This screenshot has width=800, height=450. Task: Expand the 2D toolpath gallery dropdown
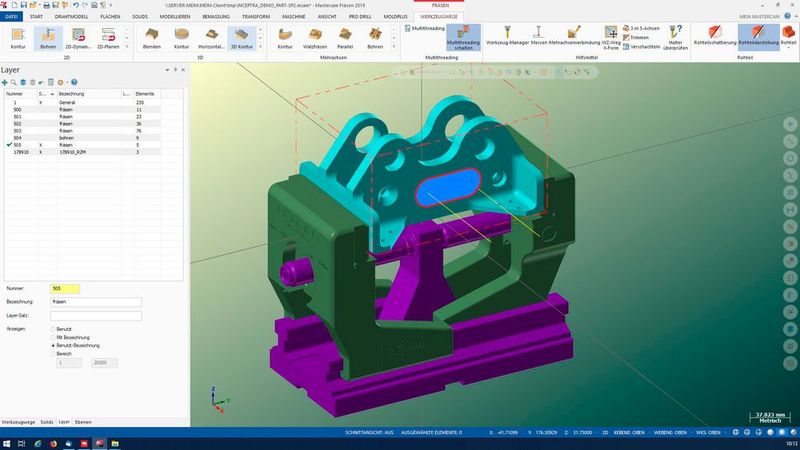[127, 45]
